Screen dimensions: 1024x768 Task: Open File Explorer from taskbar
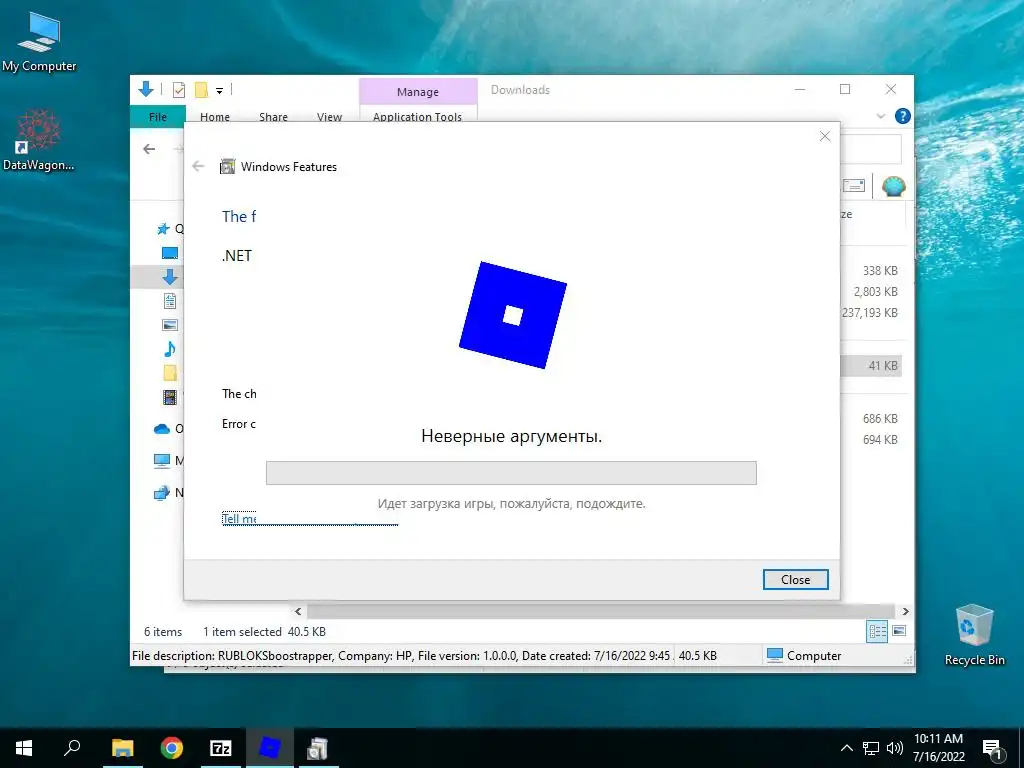tap(122, 748)
